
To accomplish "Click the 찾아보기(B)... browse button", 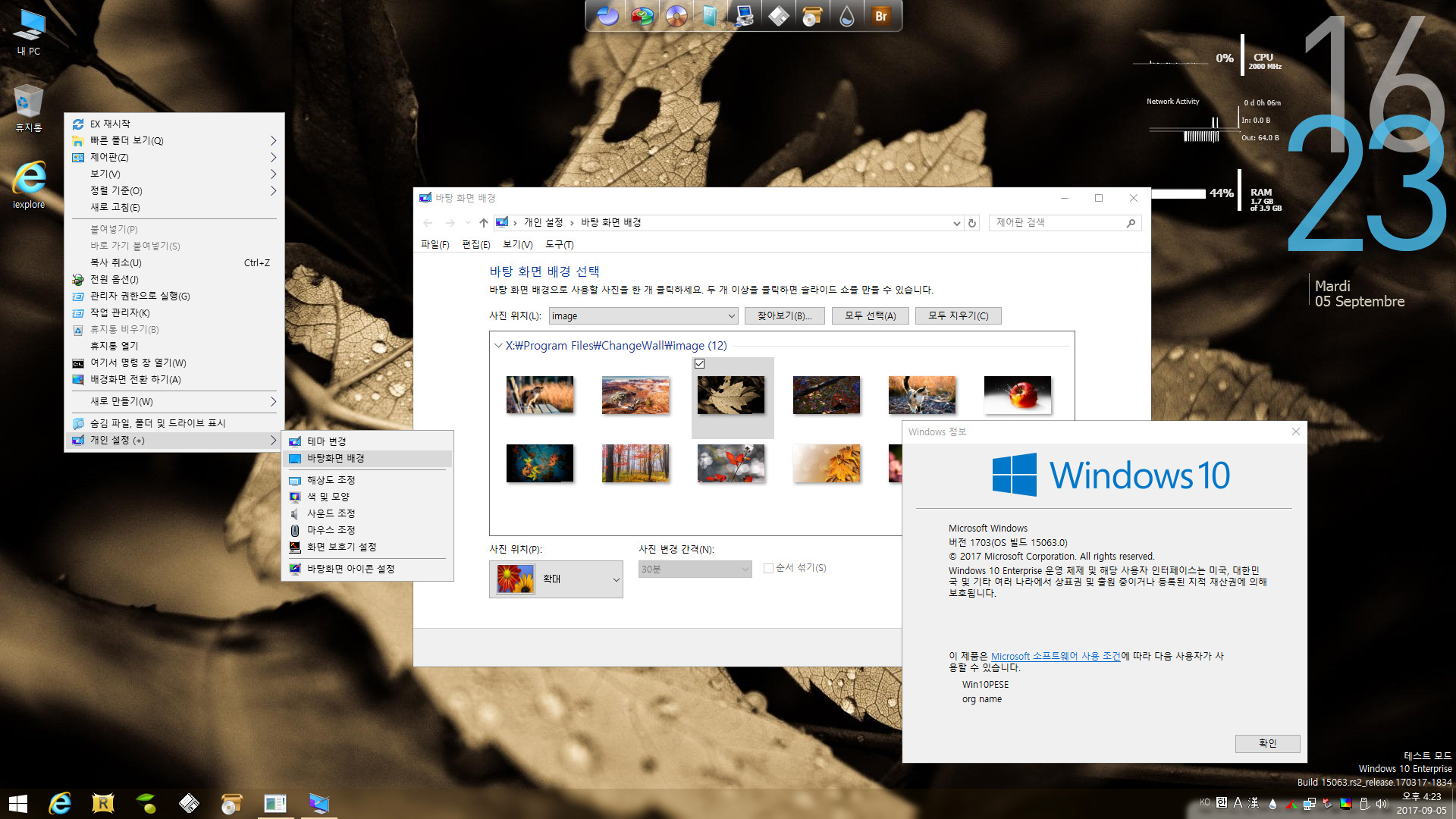I will (x=784, y=316).
